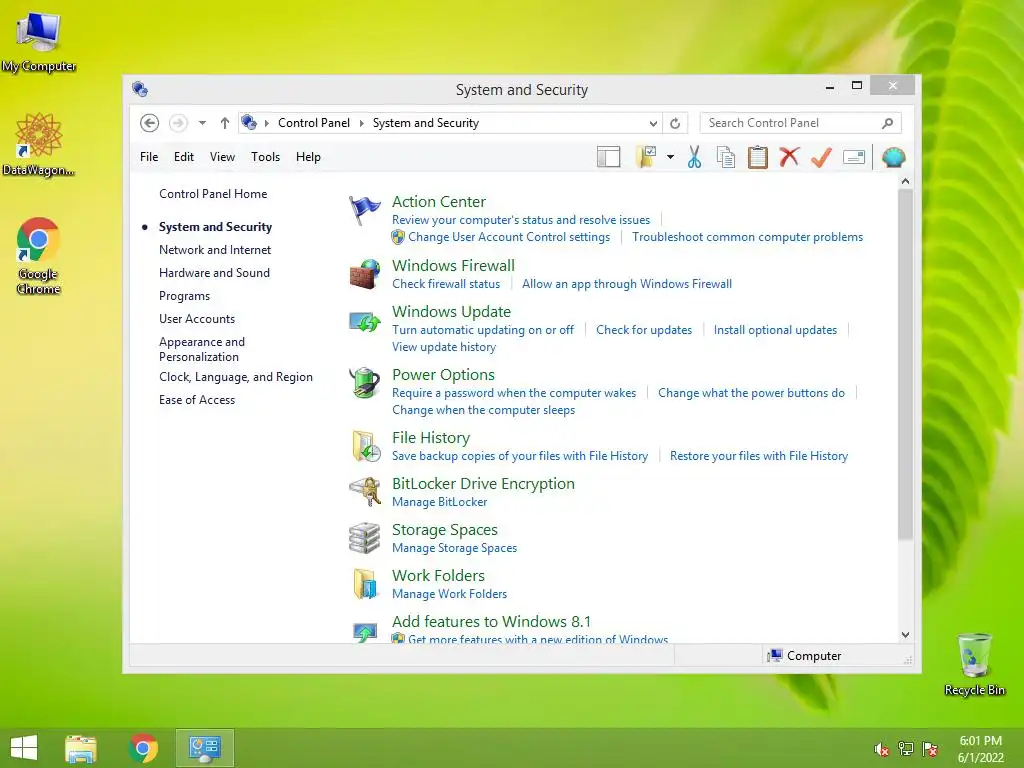Open the Start button in taskbar
1024x768 pixels.
pyautogui.click(x=24, y=748)
